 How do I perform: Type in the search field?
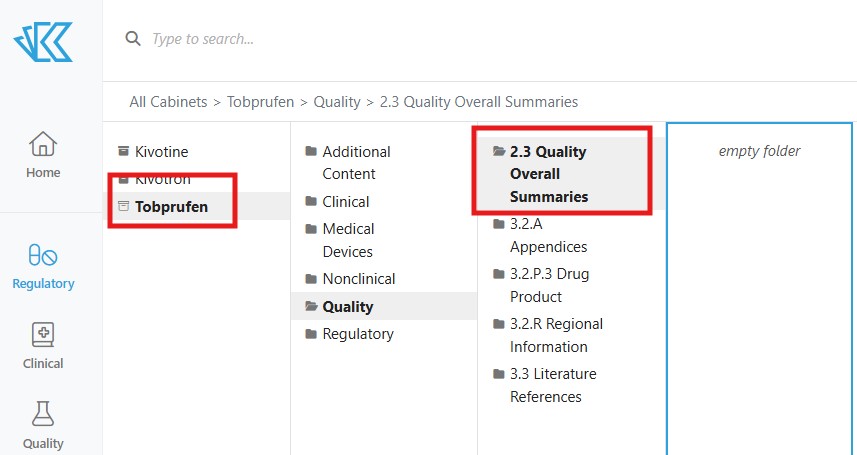click(x=400, y=39)
